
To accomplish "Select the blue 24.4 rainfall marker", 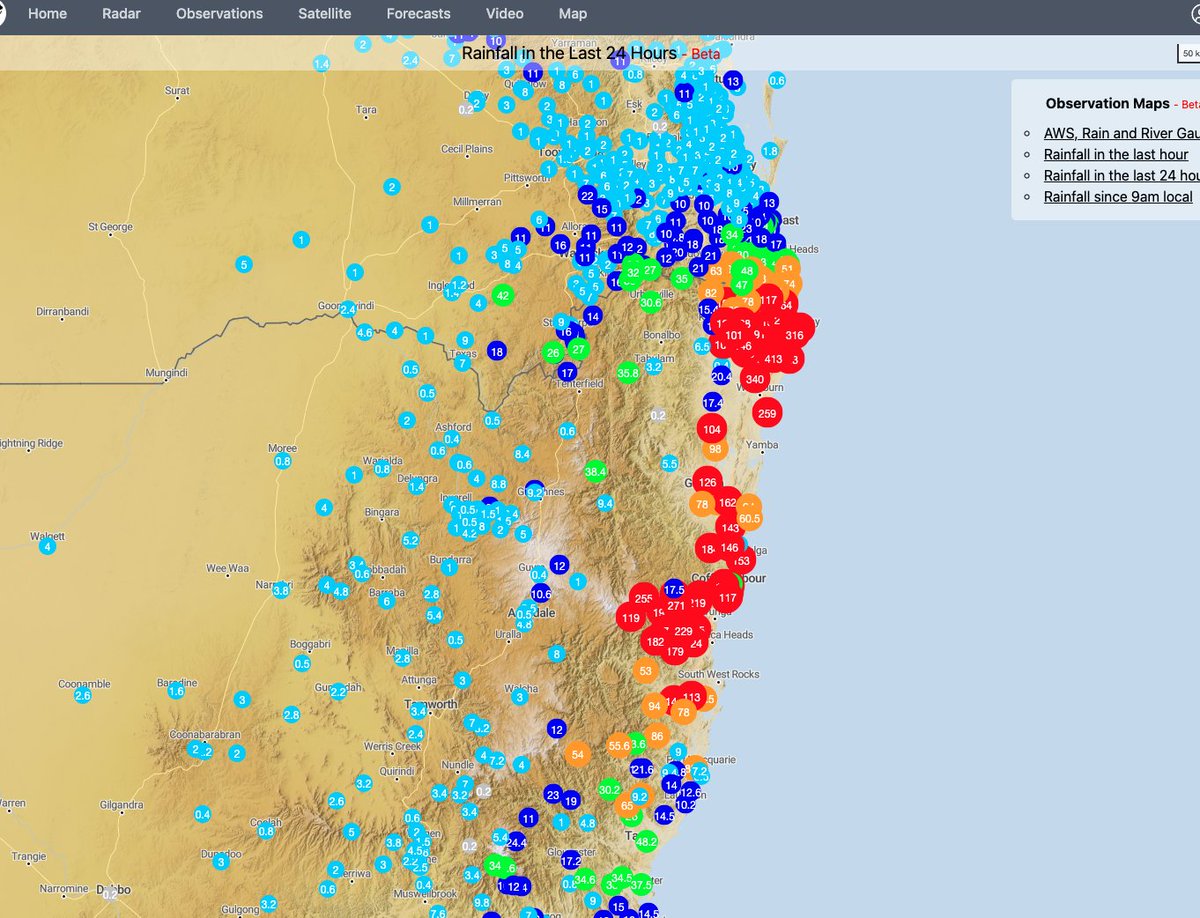I will tap(516, 843).
